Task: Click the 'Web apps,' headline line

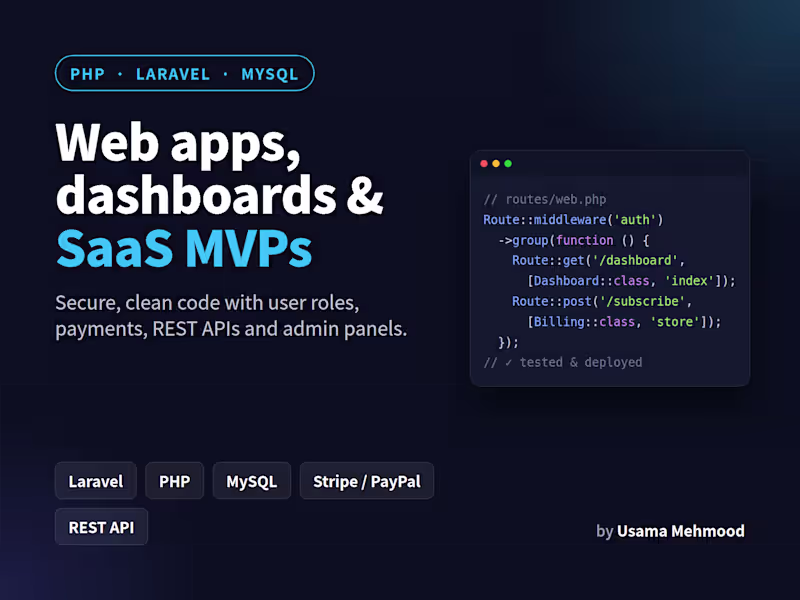Action: point(178,145)
